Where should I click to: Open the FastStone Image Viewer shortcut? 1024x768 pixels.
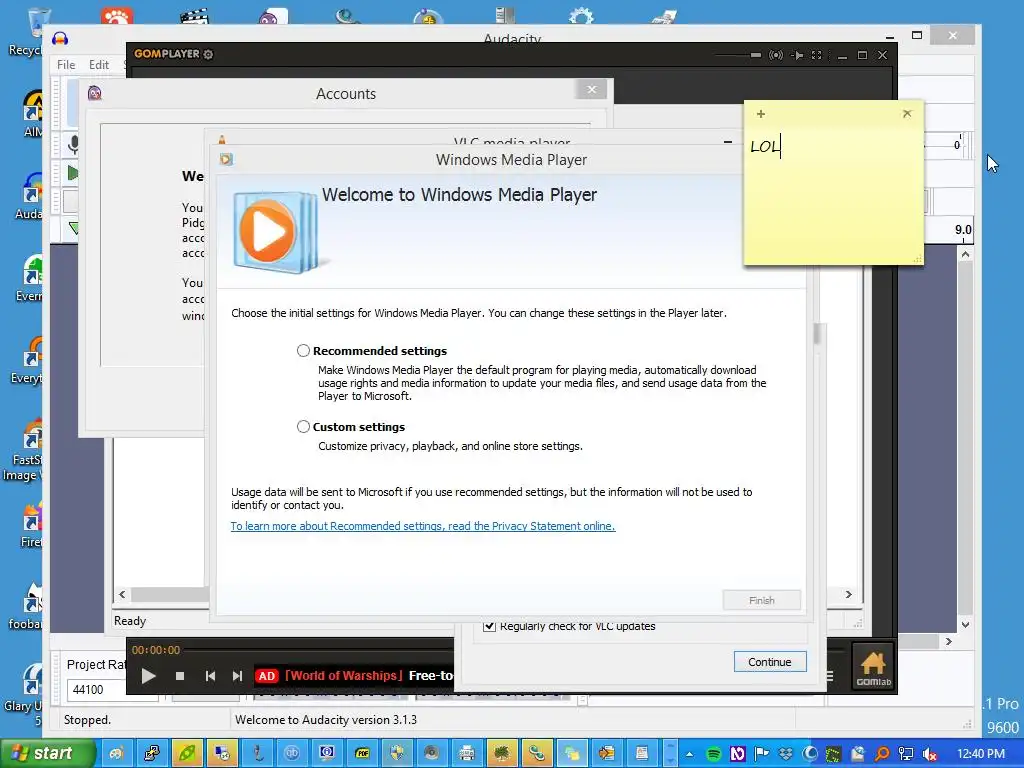click(x=23, y=451)
